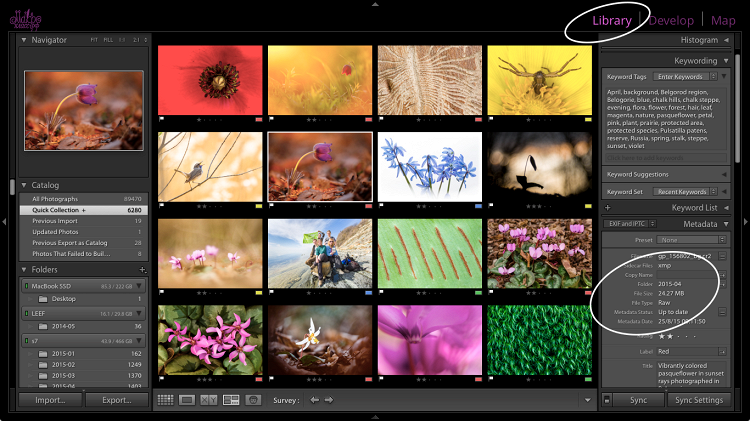Expand the Histogram panel

(726, 40)
